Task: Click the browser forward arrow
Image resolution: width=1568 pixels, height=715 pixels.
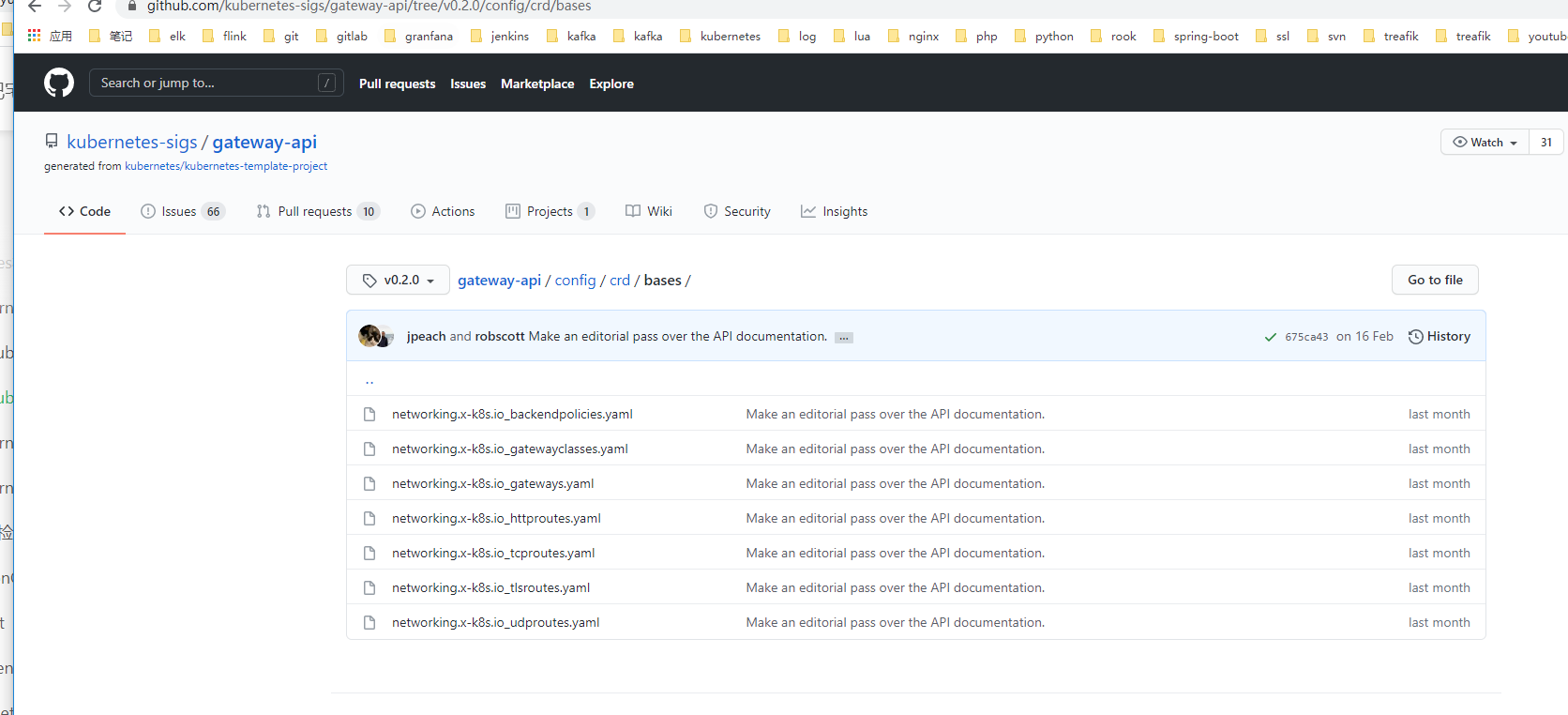Action: [65, 6]
